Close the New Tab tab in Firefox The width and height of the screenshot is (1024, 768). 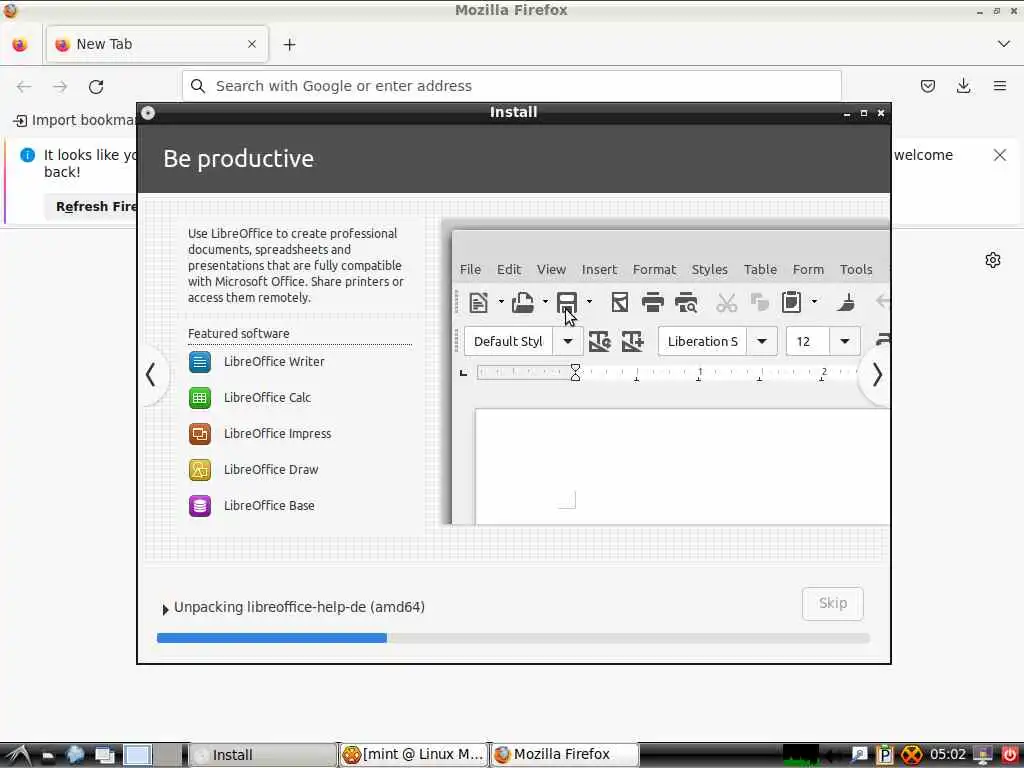pos(252,44)
